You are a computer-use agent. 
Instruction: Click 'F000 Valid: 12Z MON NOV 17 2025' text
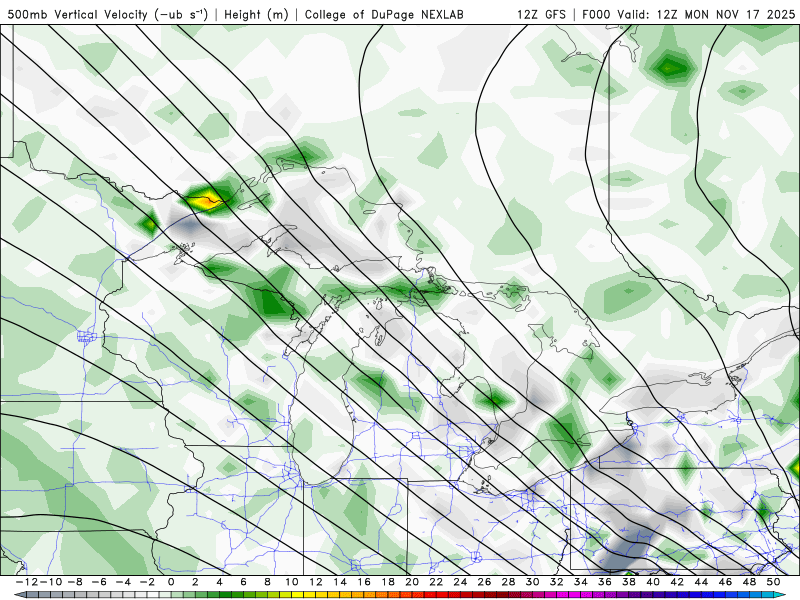[688, 14]
